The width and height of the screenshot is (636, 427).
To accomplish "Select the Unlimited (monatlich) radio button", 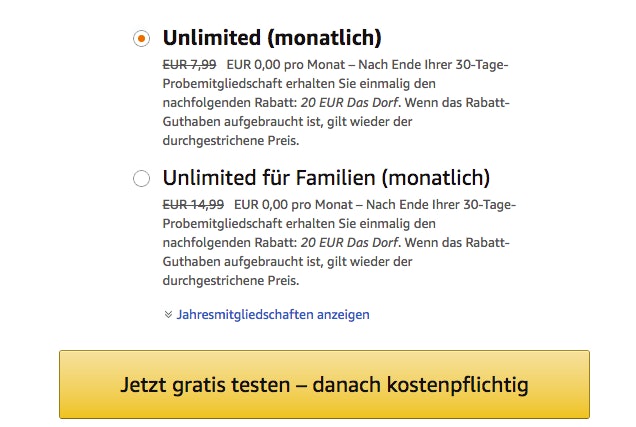I will (x=141, y=39).
